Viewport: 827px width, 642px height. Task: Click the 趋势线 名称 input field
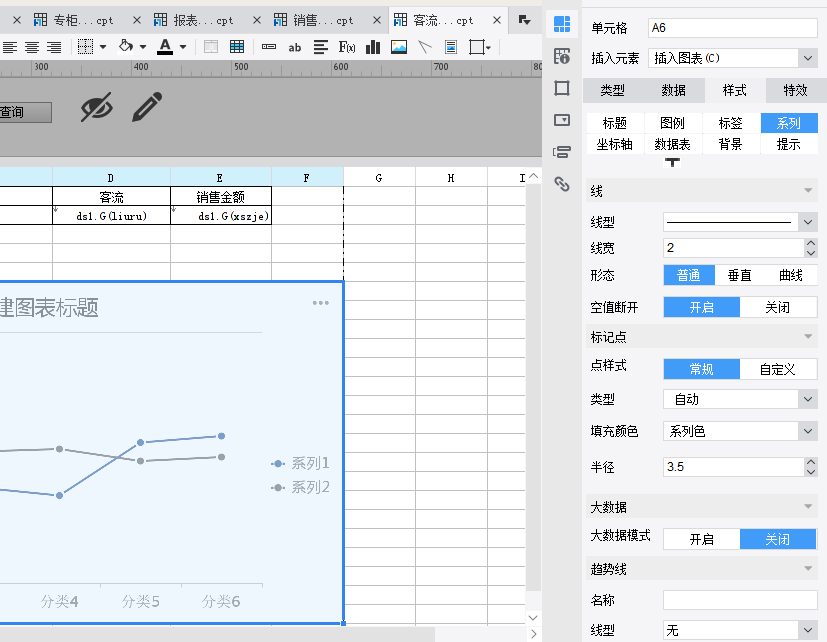(740, 600)
